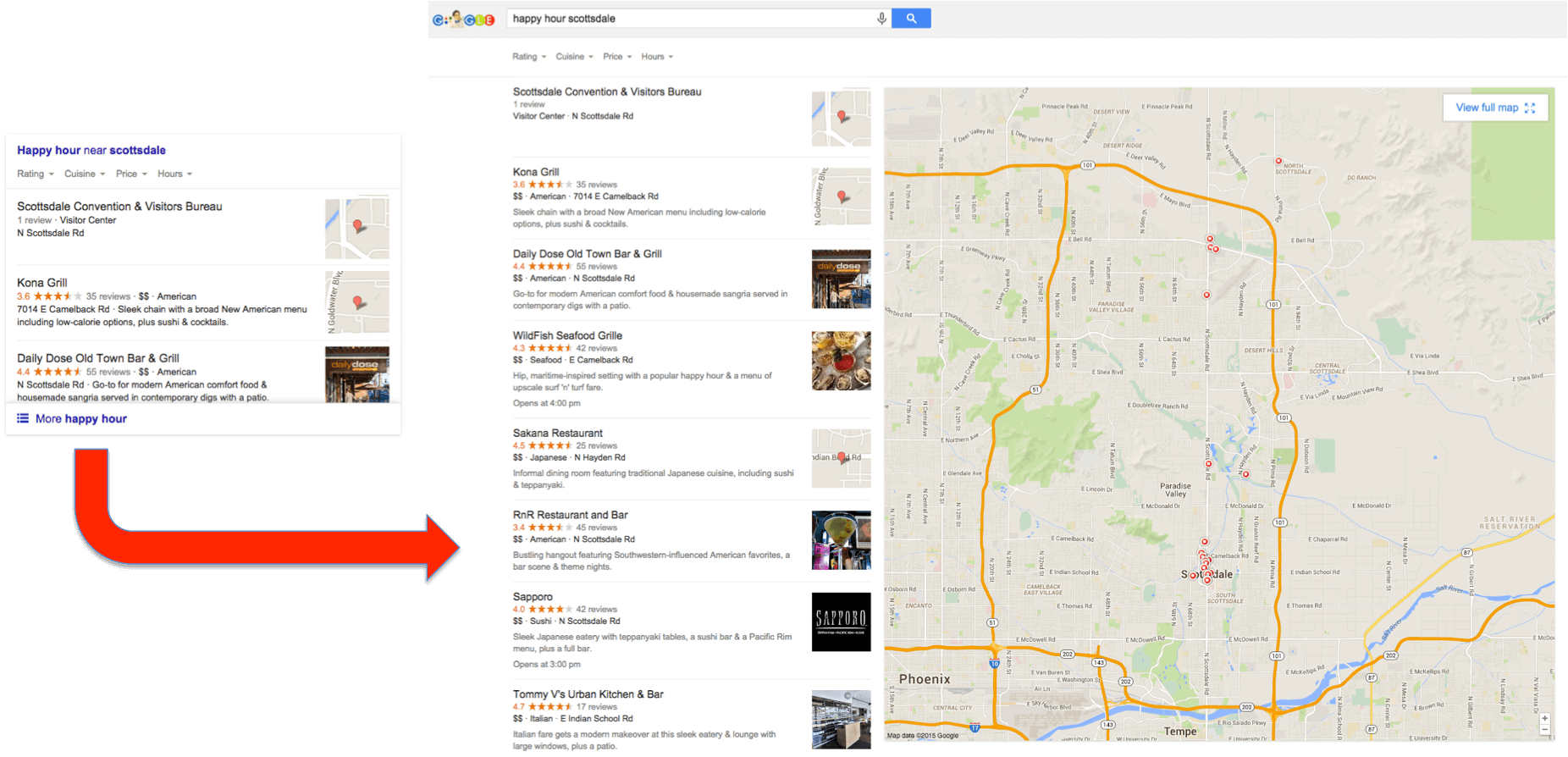Expand the Cuisine dropdown in the left card
Screen dimensions: 1568x757
85,174
